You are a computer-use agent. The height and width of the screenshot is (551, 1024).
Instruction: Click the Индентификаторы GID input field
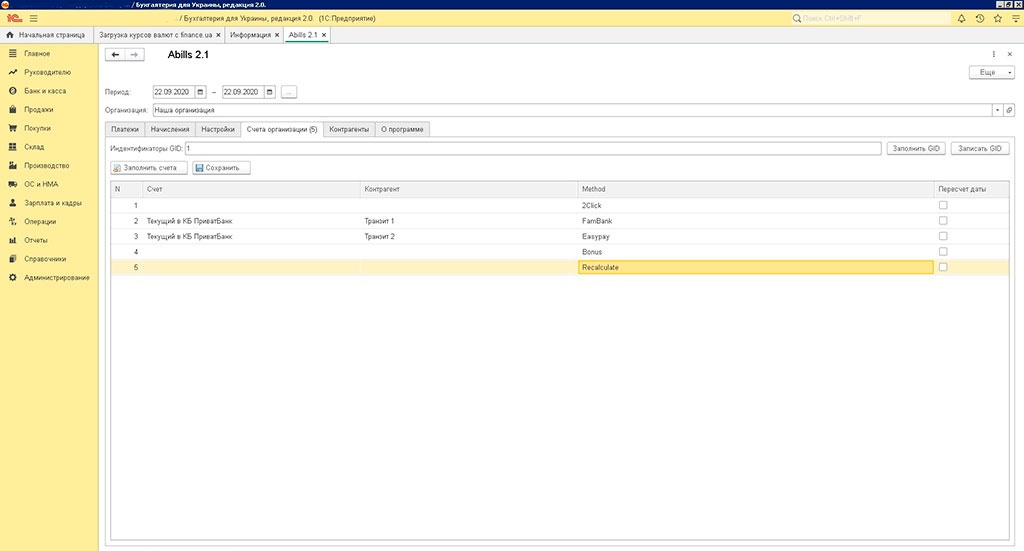click(x=530, y=148)
